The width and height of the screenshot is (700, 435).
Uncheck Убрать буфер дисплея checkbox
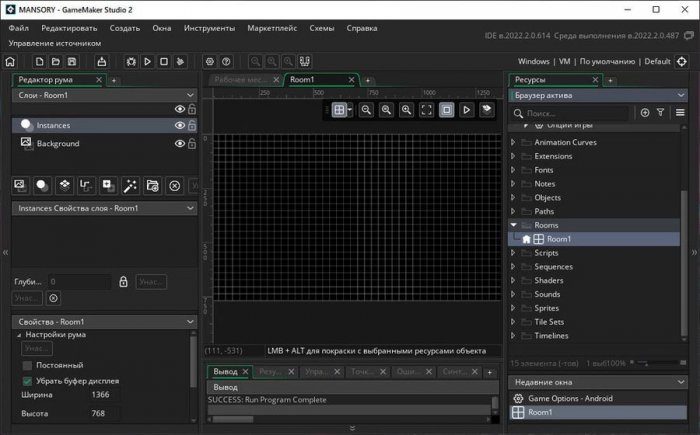pos(27,381)
